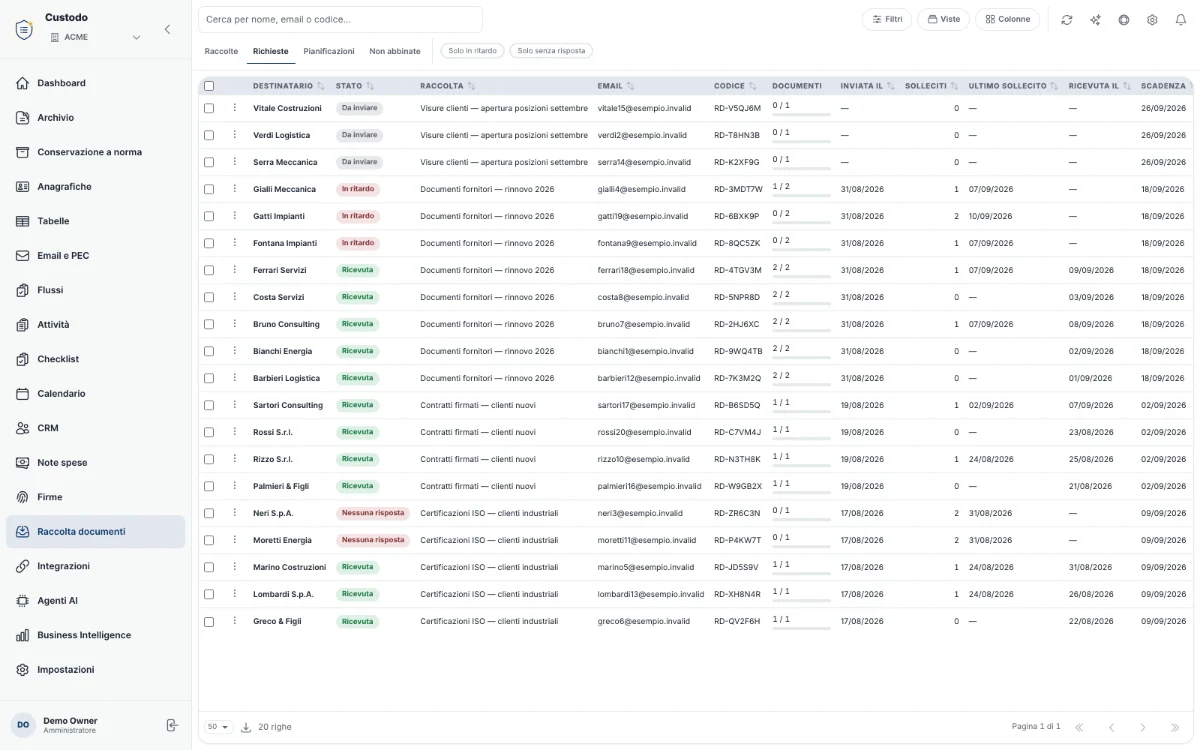Open the Pianificazioni tab
The width and height of the screenshot is (1200, 750).
pyautogui.click(x=329, y=51)
